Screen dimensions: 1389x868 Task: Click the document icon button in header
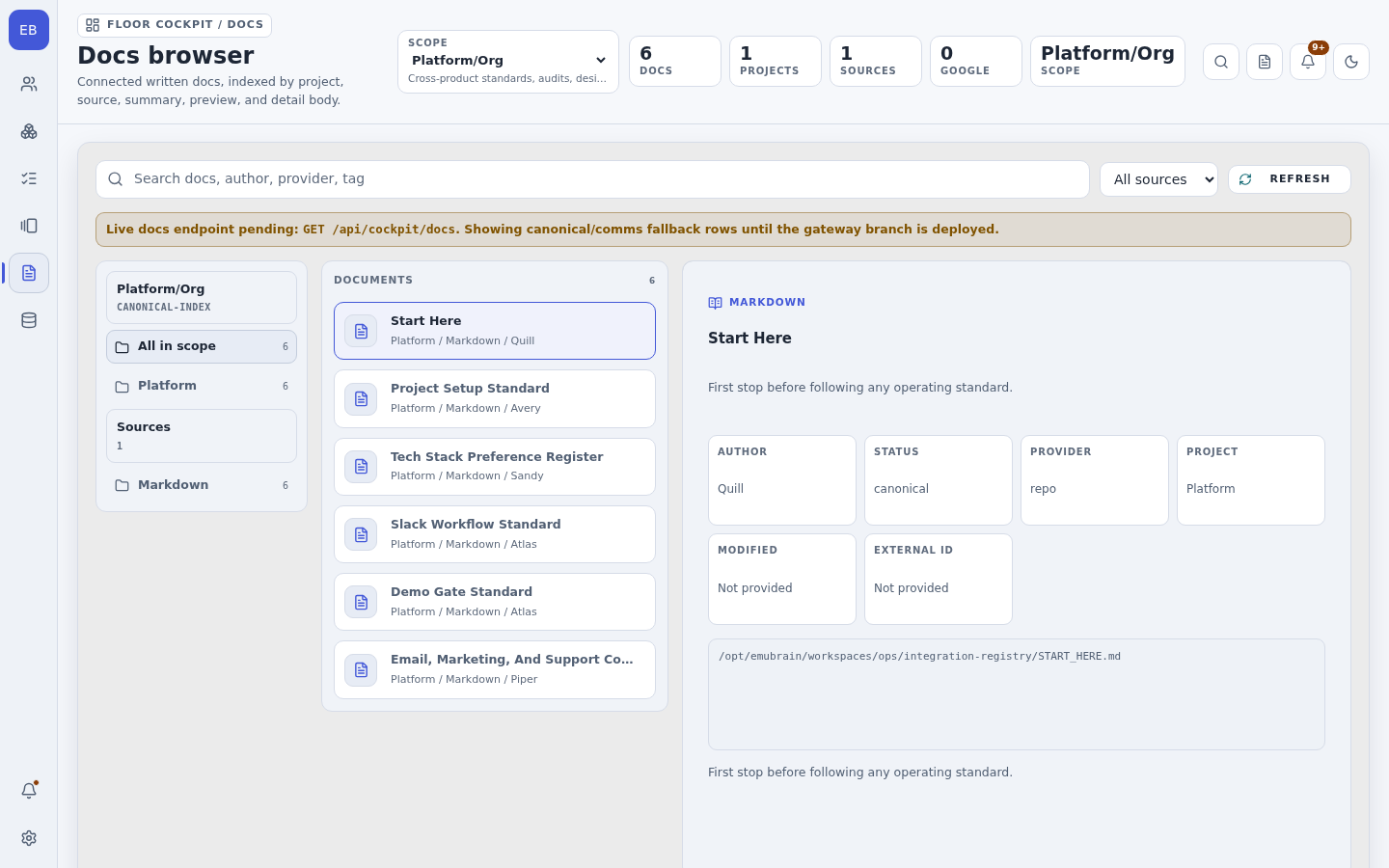pyautogui.click(x=1265, y=62)
